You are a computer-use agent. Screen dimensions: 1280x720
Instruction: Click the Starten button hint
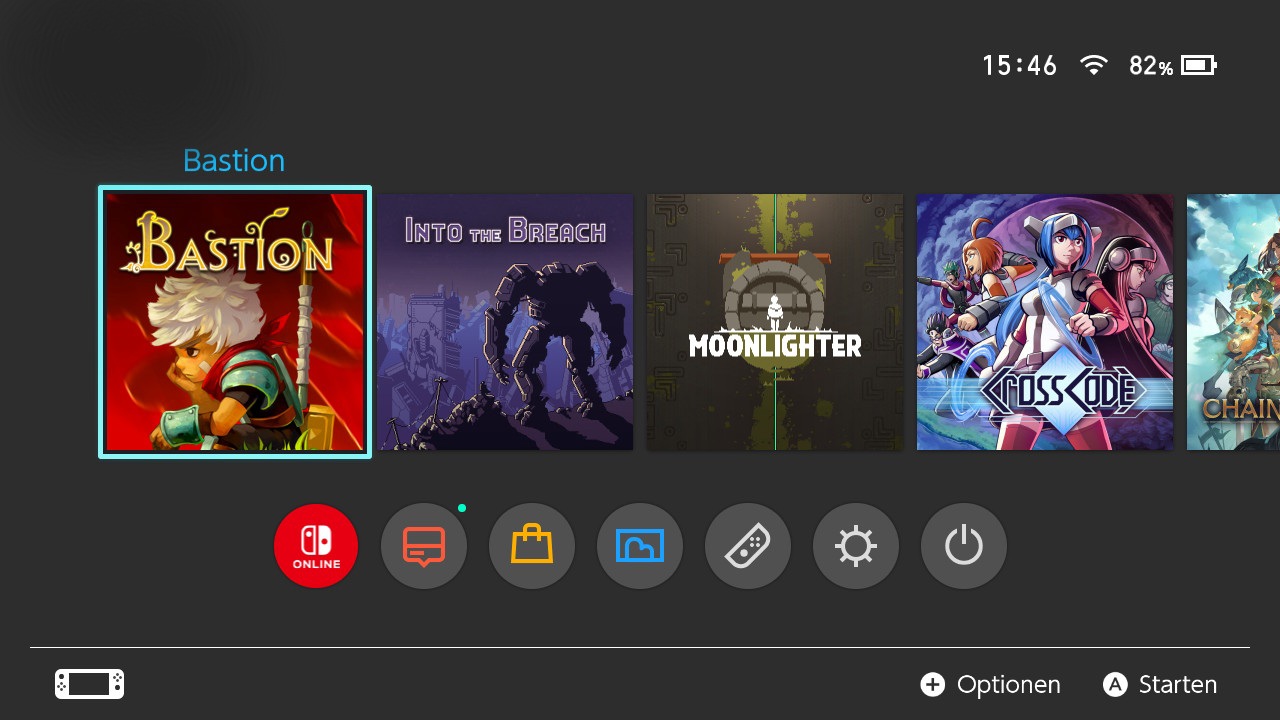(x=1160, y=685)
